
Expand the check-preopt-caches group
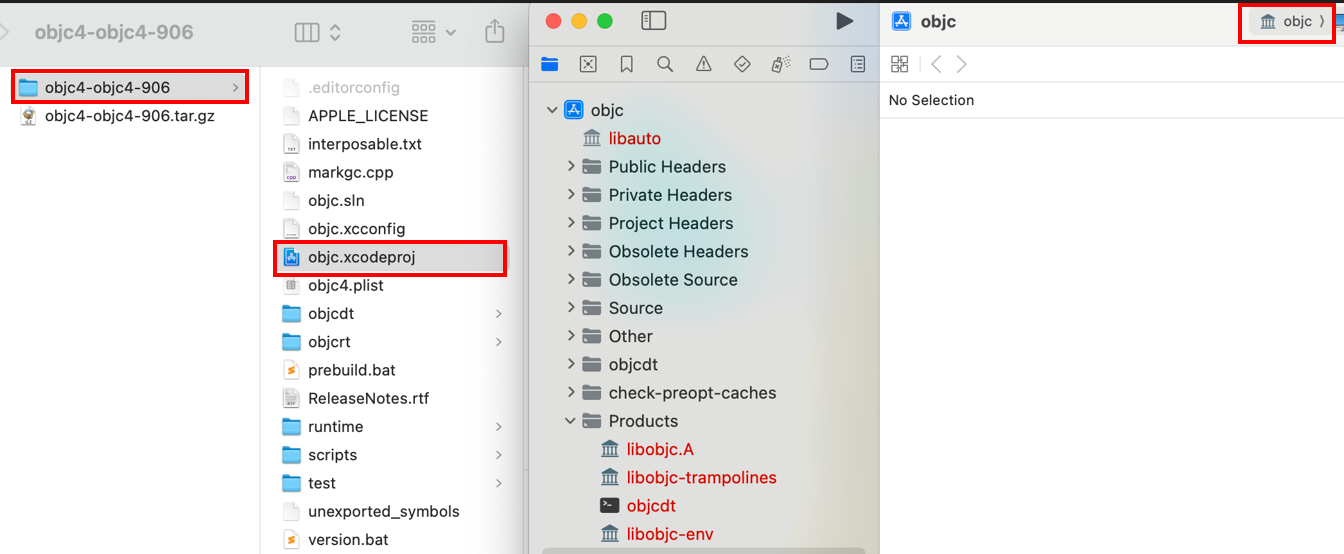(571, 392)
